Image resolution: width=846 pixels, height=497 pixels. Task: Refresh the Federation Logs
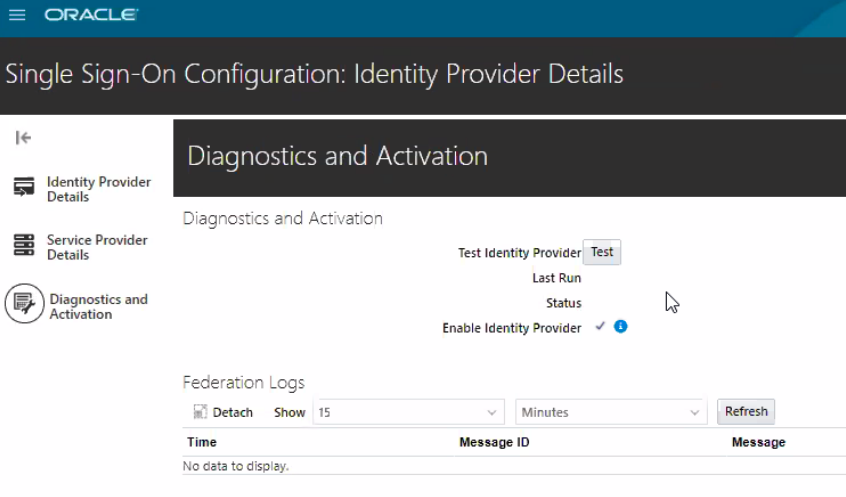point(746,411)
